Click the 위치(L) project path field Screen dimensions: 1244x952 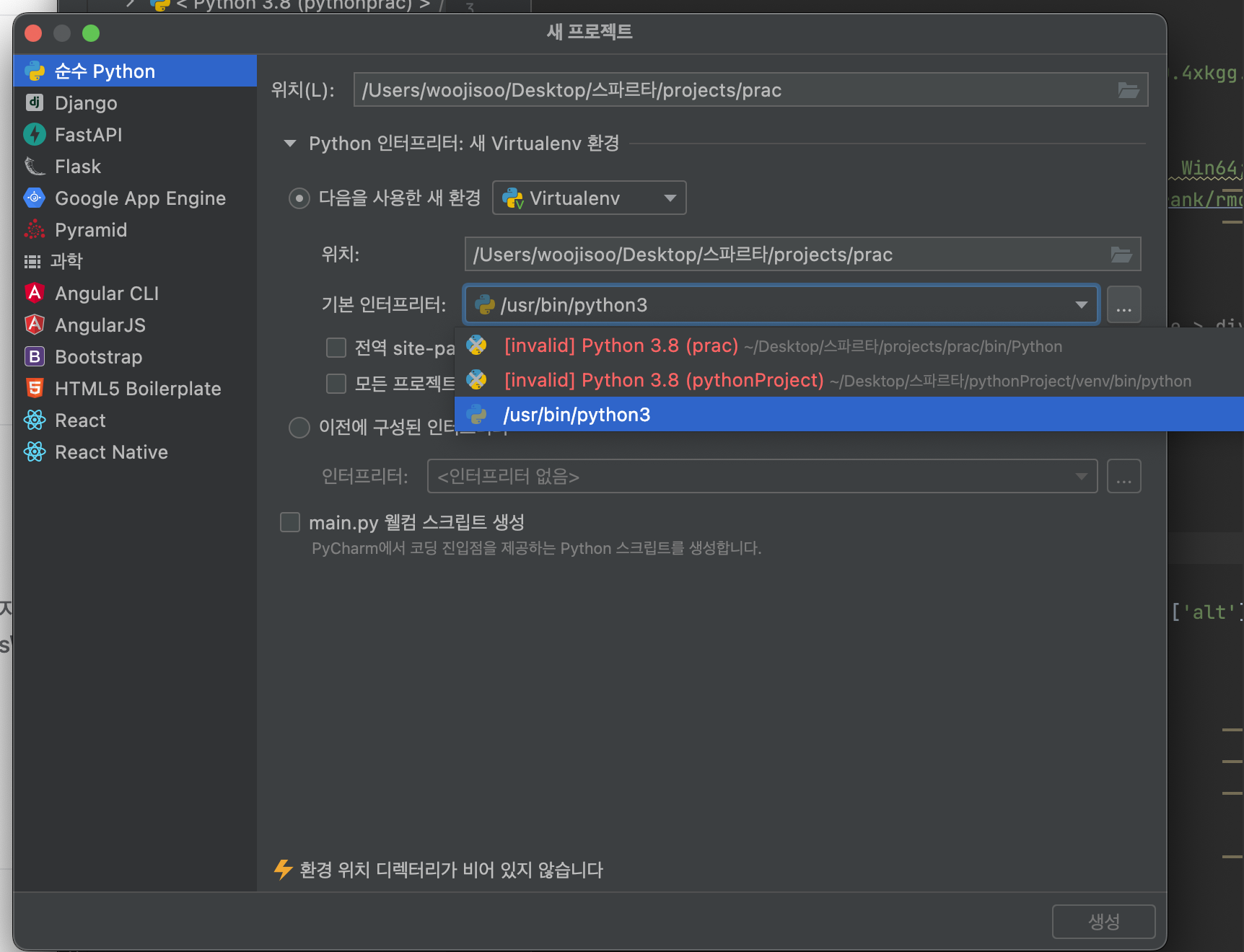point(750,89)
